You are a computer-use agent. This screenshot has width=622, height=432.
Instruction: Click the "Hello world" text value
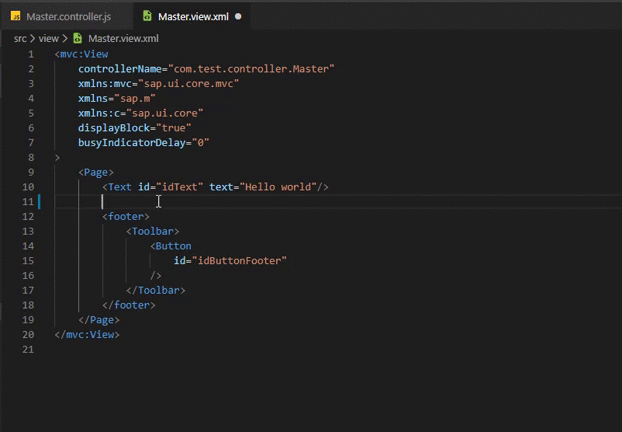pyautogui.click(x=278, y=187)
